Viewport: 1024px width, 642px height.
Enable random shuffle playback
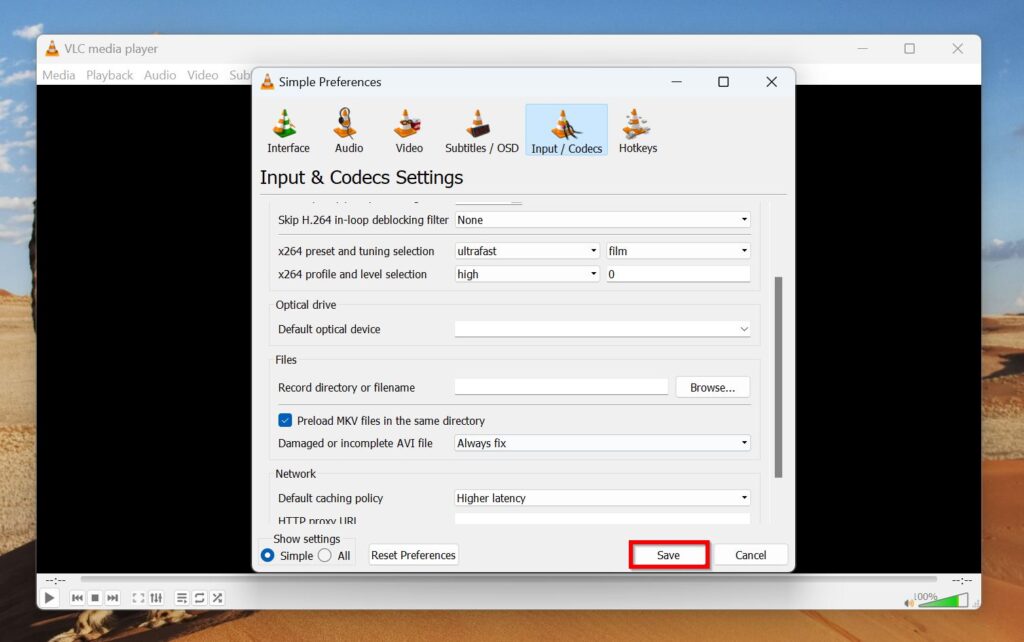pyautogui.click(x=216, y=597)
